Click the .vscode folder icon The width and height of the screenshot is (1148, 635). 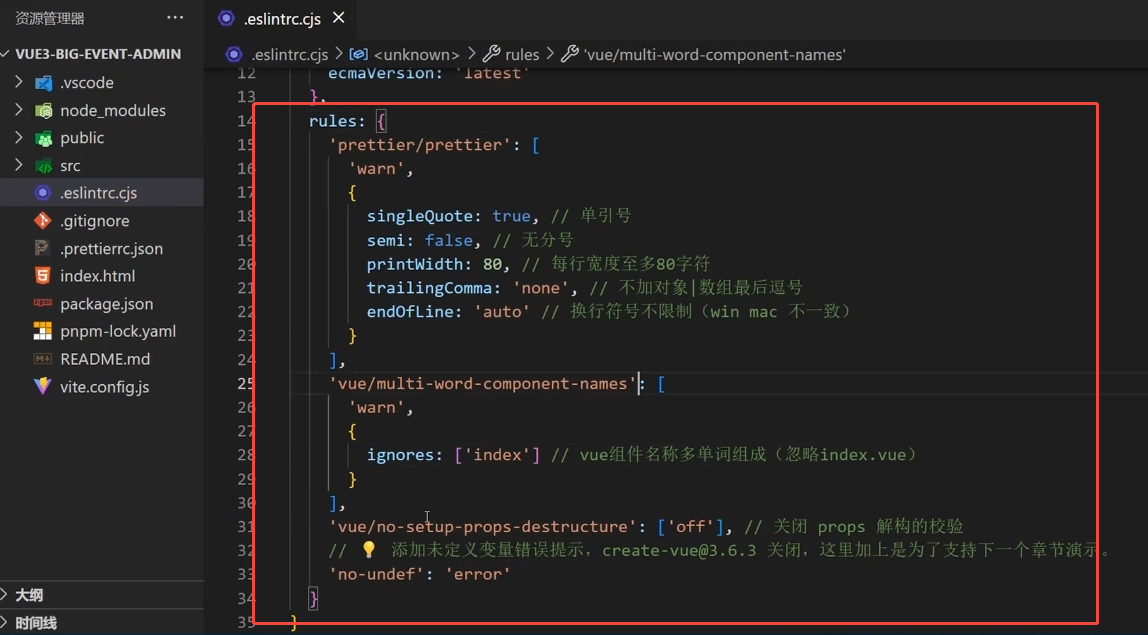[x=43, y=83]
